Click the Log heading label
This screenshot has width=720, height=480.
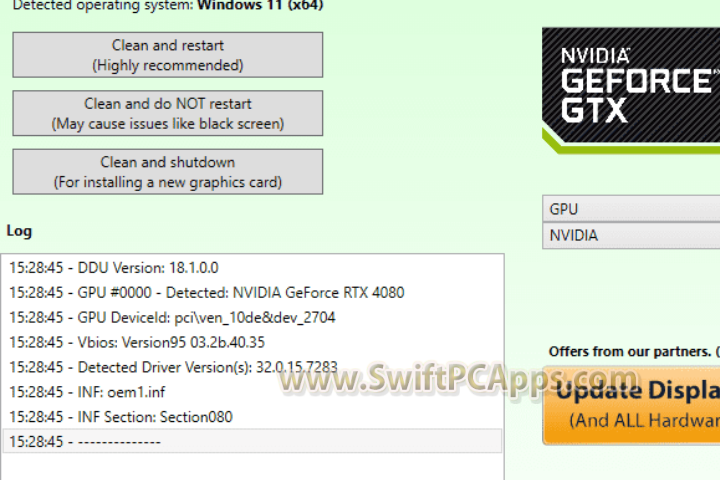[19, 231]
